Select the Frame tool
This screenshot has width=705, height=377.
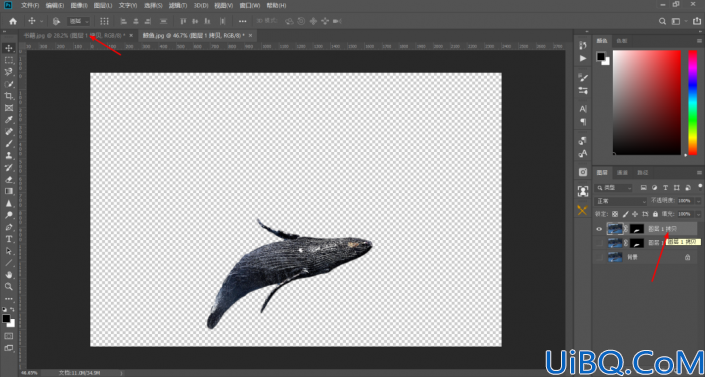pos(9,108)
